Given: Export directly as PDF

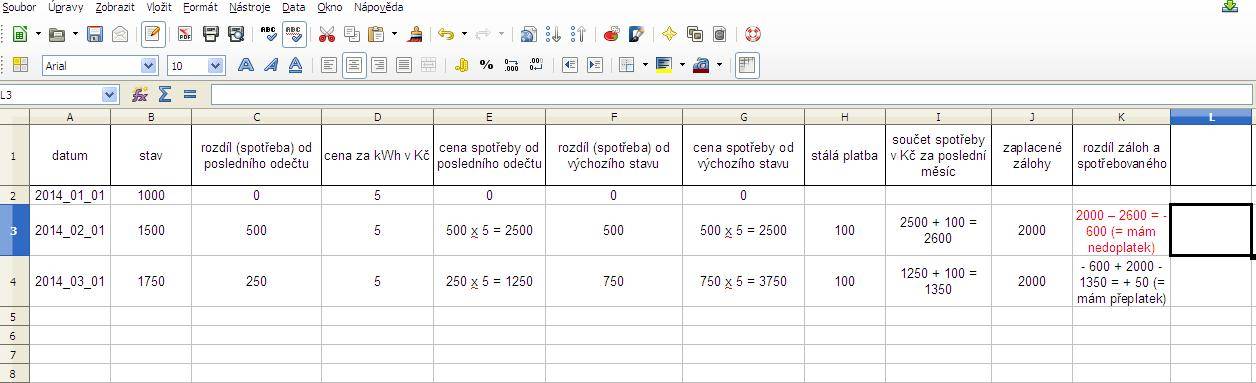Looking at the screenshot, I should (x=185, y=34).
